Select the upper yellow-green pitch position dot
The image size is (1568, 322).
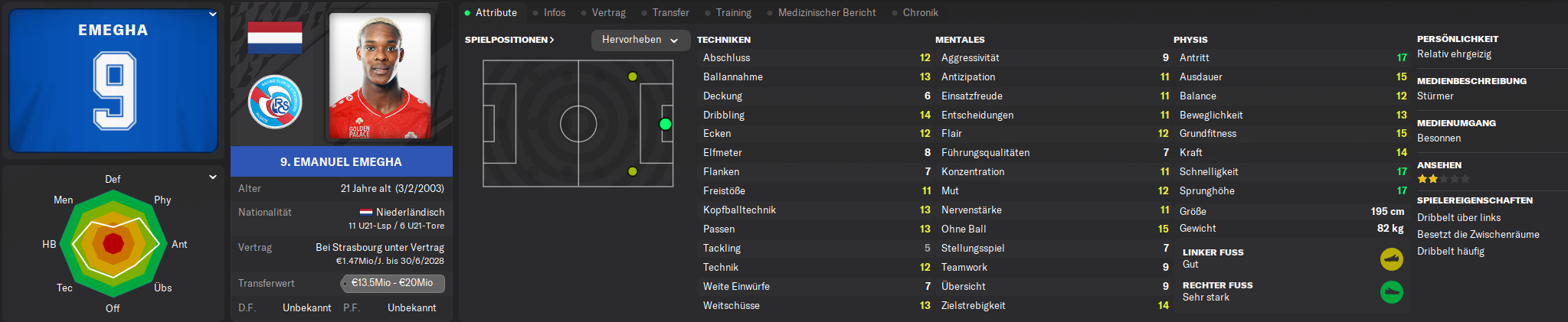click(x=633, y=76)
